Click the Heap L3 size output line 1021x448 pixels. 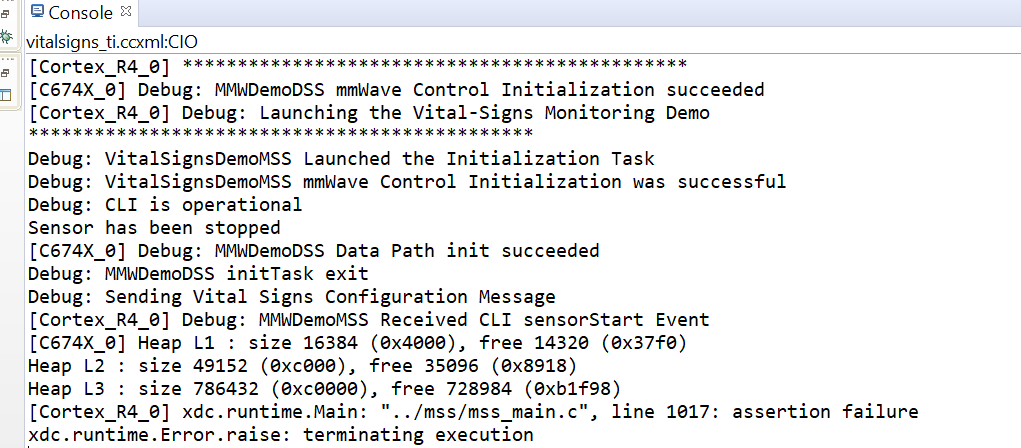[324, 389]
